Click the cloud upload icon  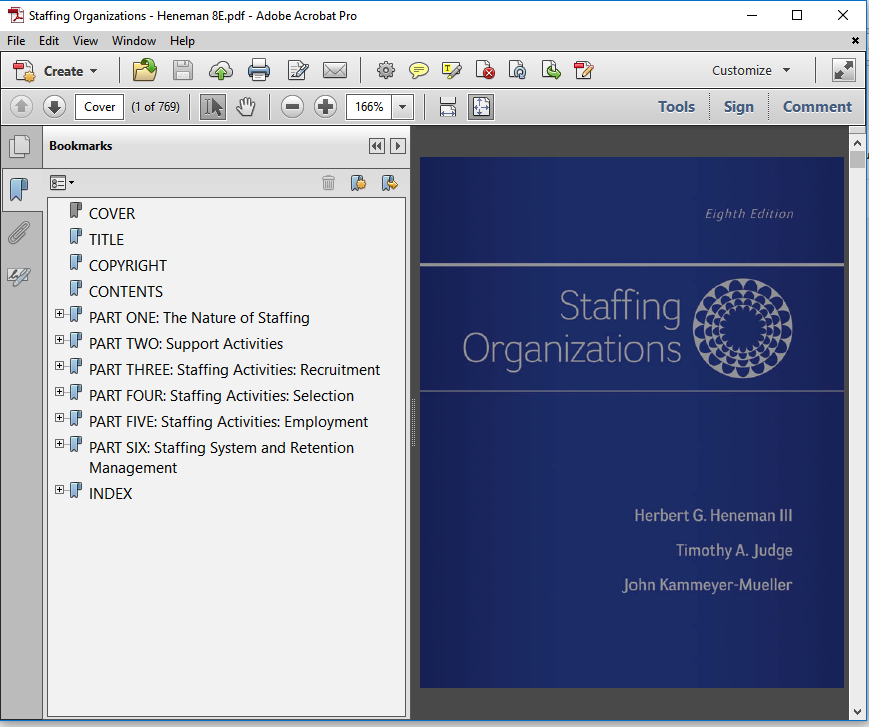(221, 71)
